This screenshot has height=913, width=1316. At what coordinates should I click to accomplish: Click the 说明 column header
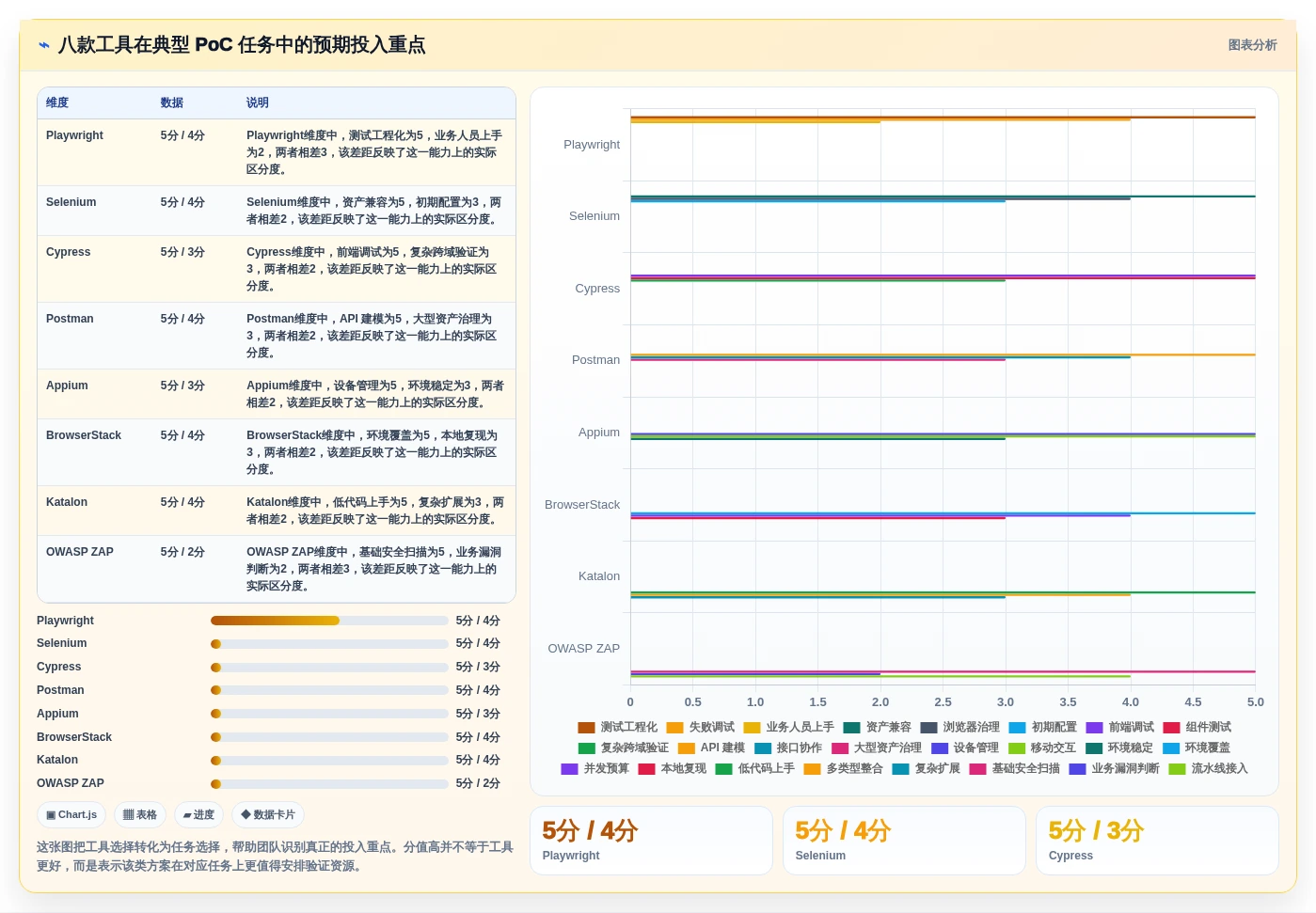[258, 102]
